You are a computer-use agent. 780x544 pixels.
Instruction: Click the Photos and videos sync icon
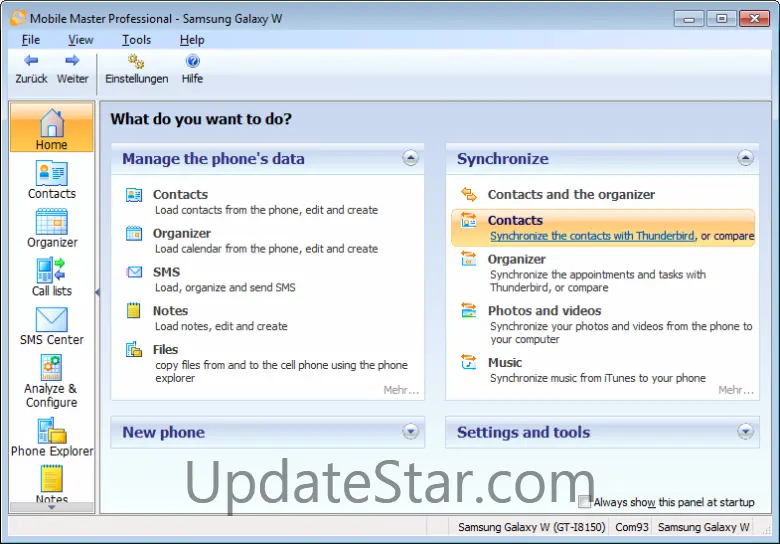469,310
